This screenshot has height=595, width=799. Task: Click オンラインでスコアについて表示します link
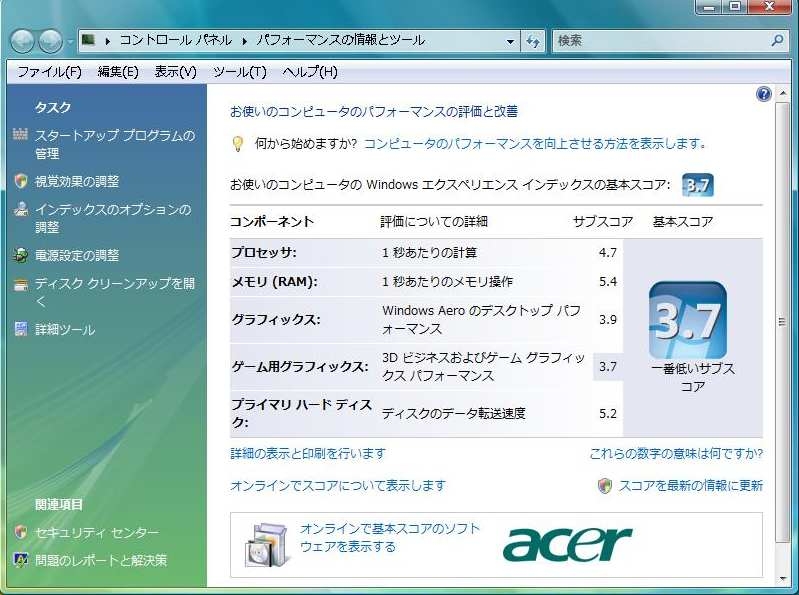tap(338, 485)
